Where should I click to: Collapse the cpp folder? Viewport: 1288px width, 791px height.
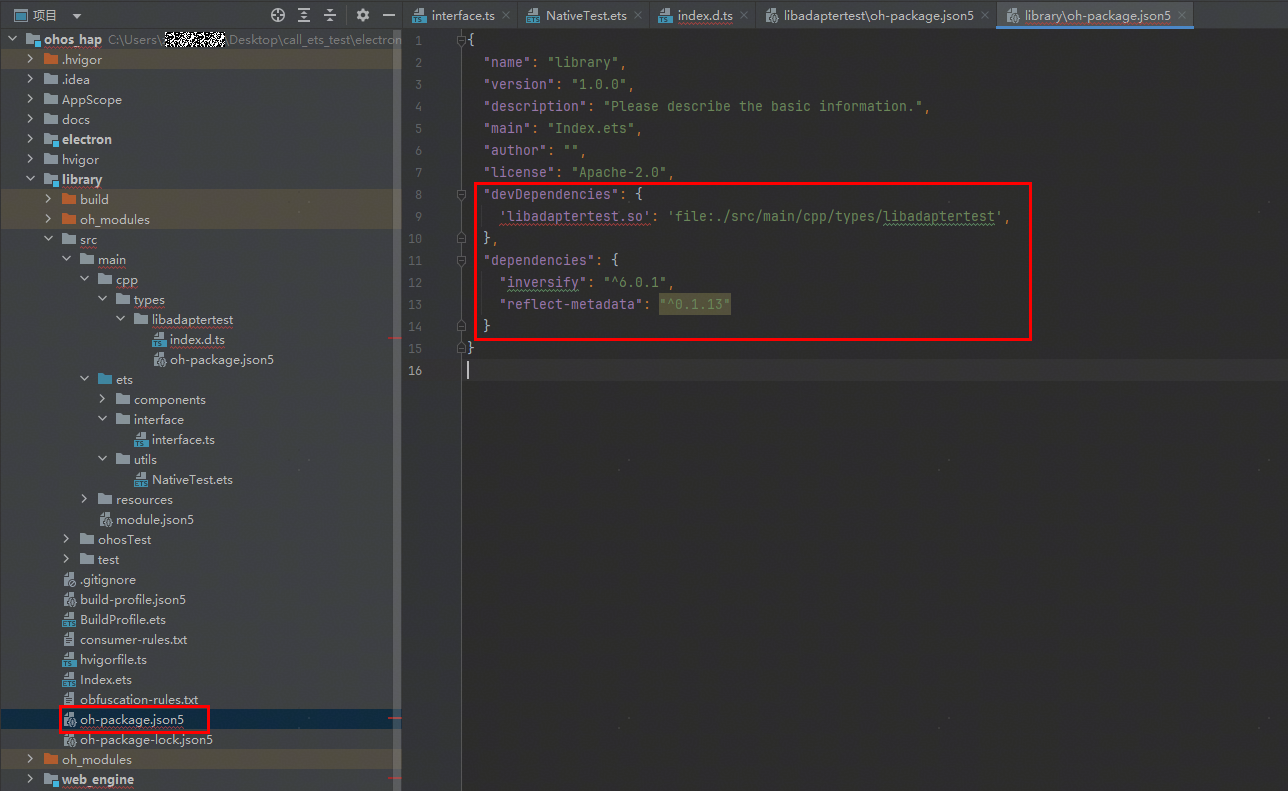[85, 280]
